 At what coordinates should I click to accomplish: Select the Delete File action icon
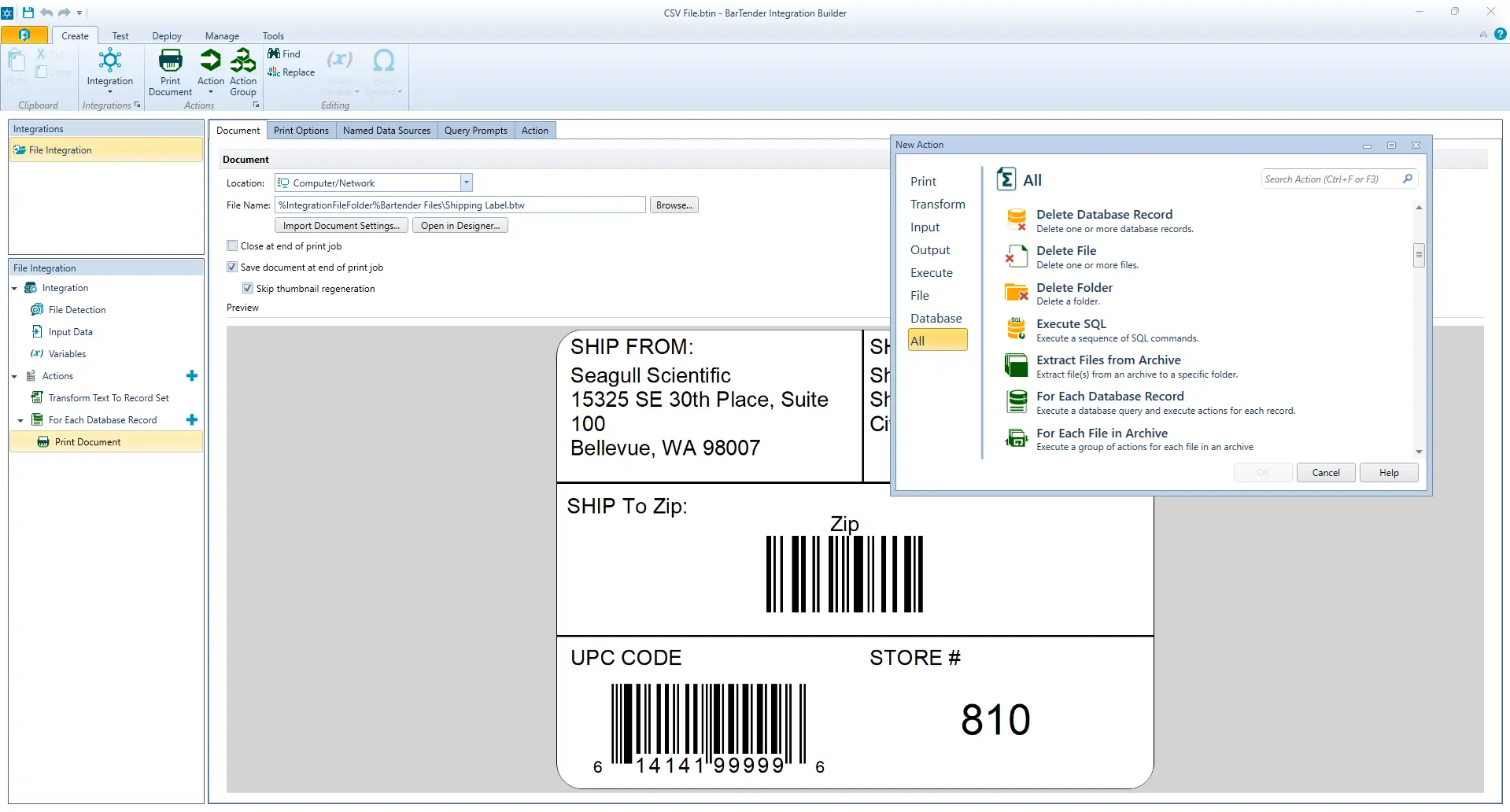click(1017, 257)
